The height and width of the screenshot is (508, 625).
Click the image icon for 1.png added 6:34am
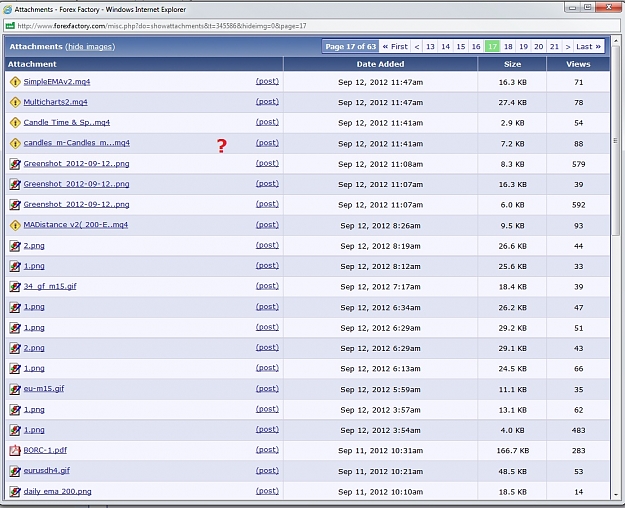pos(15,307)
